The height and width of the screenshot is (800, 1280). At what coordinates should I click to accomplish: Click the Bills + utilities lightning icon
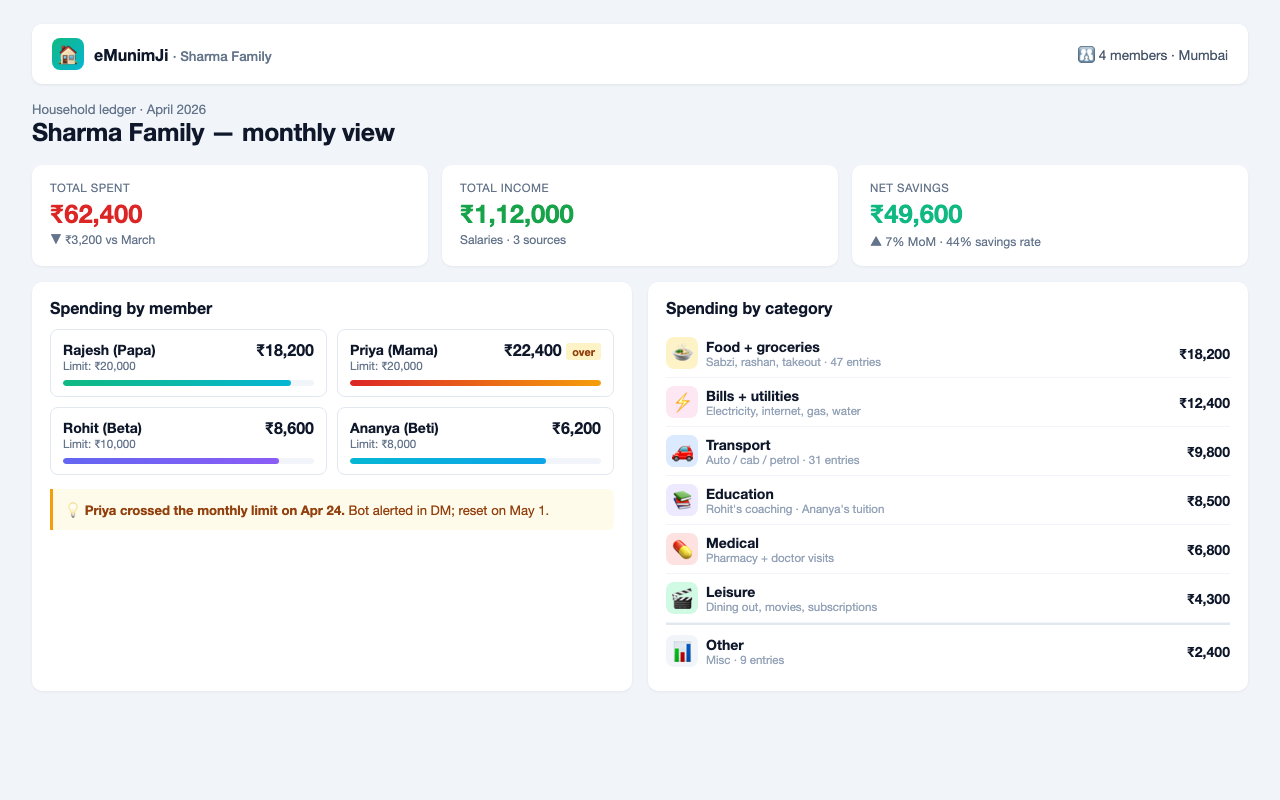(x=682, y=402)
